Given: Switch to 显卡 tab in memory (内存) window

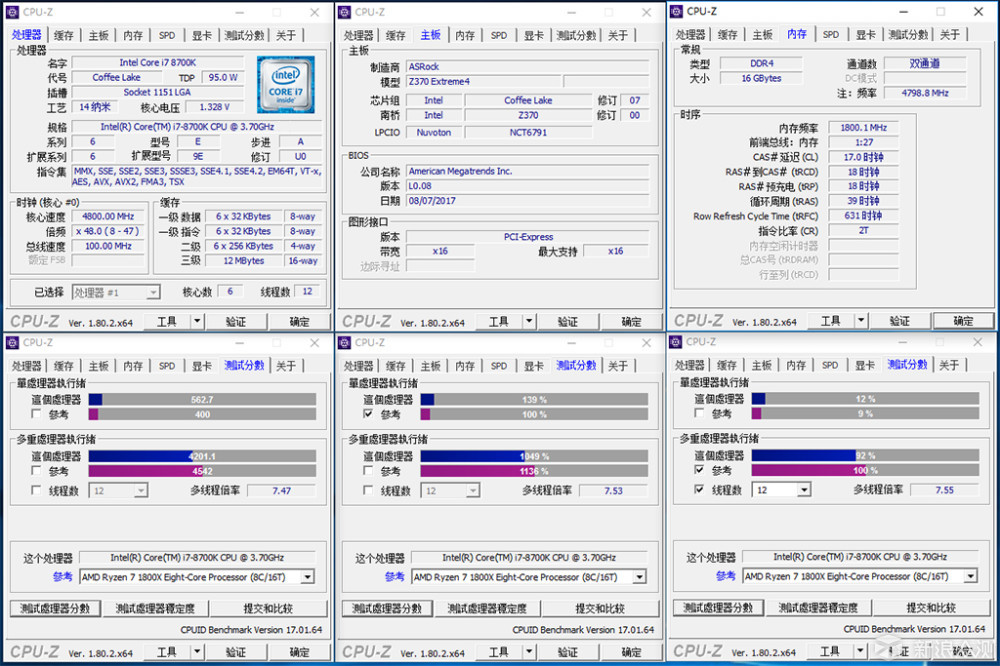Looking at the screenshot, I should 865,35.
